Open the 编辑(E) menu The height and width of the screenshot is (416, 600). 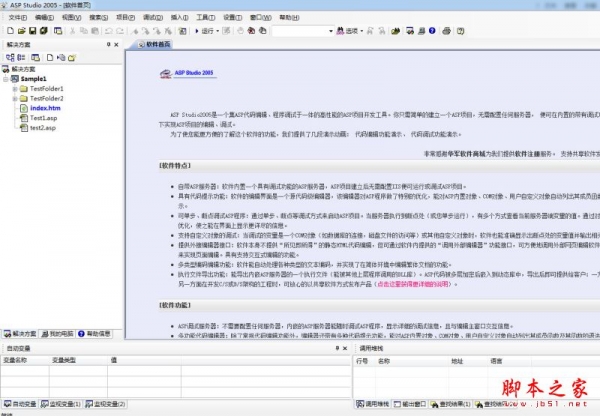pyautogui.click(x=44, y=18)
